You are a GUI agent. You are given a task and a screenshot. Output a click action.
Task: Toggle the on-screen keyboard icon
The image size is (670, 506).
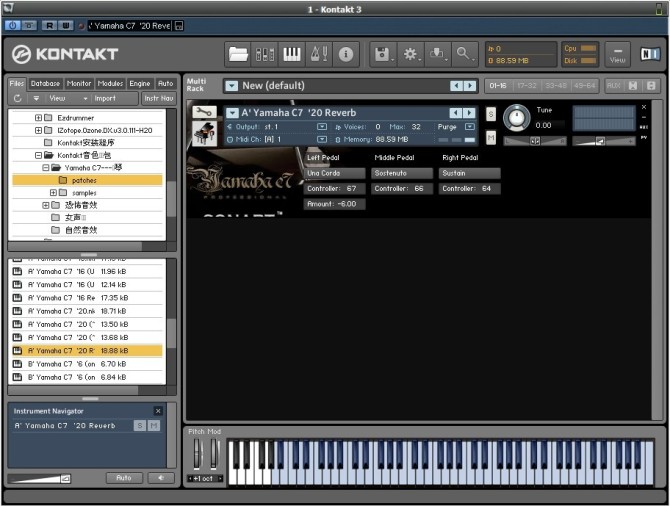(292, 54)
